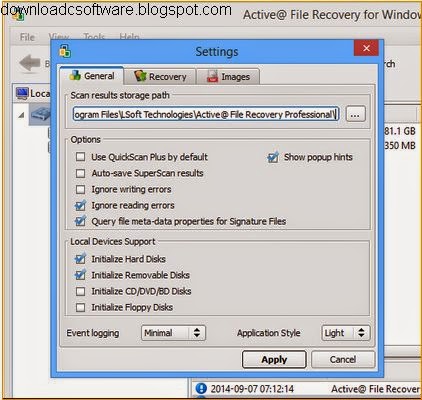
Task: Click the Apply button
Action: 274,359
